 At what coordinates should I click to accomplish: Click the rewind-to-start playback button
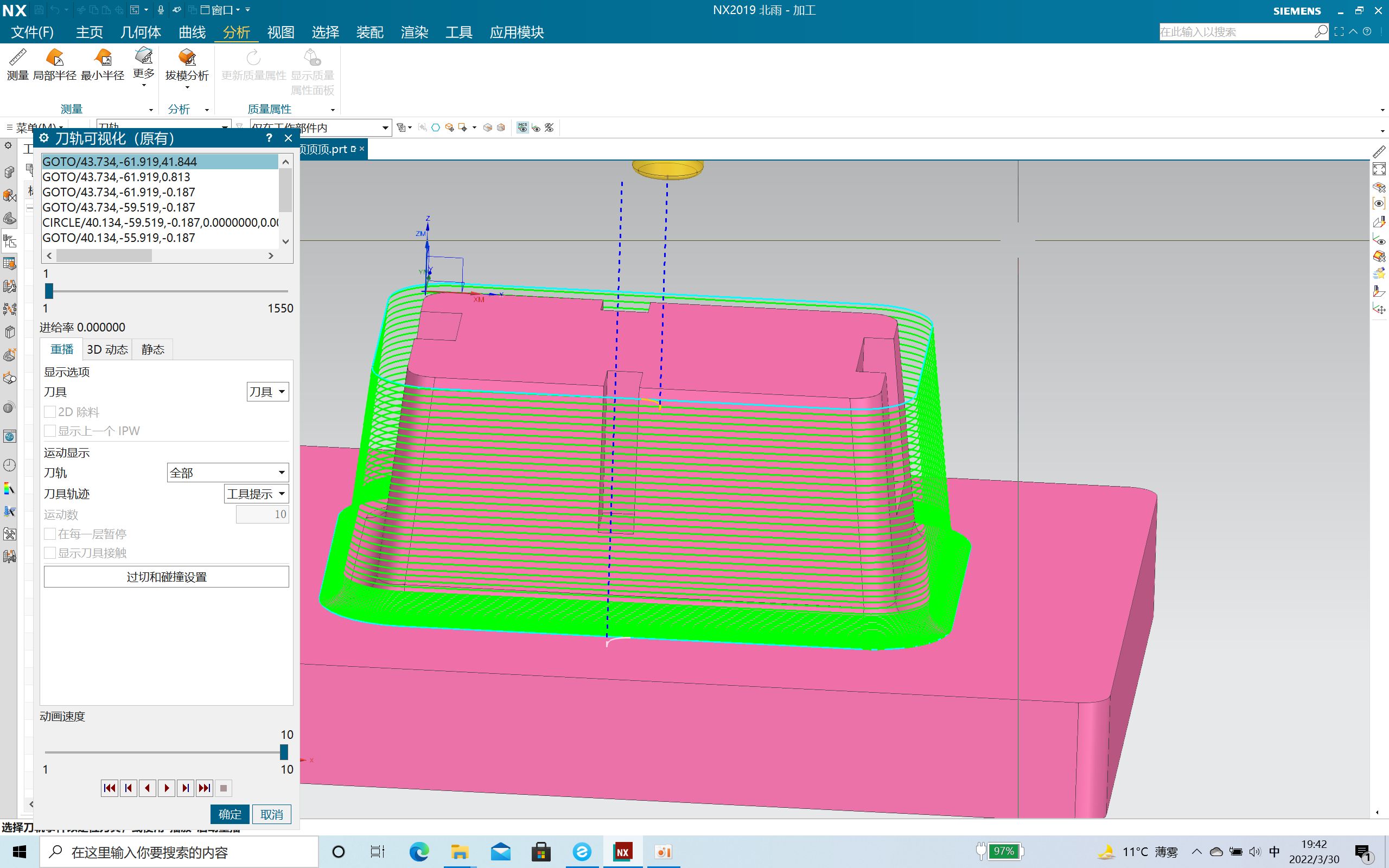point(109,788)
